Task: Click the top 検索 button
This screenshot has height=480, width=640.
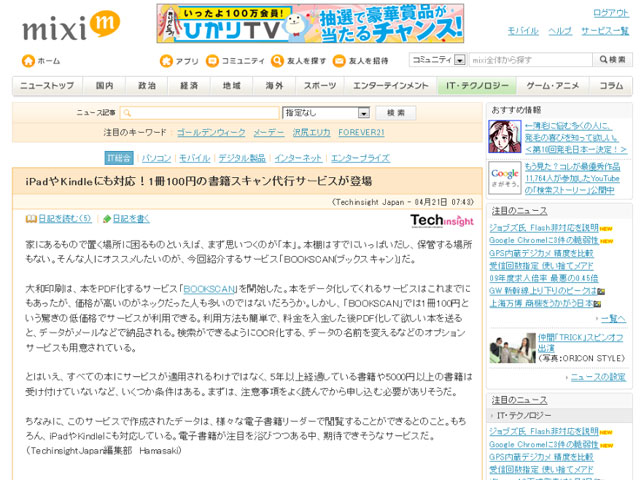Action: [612, 60]
